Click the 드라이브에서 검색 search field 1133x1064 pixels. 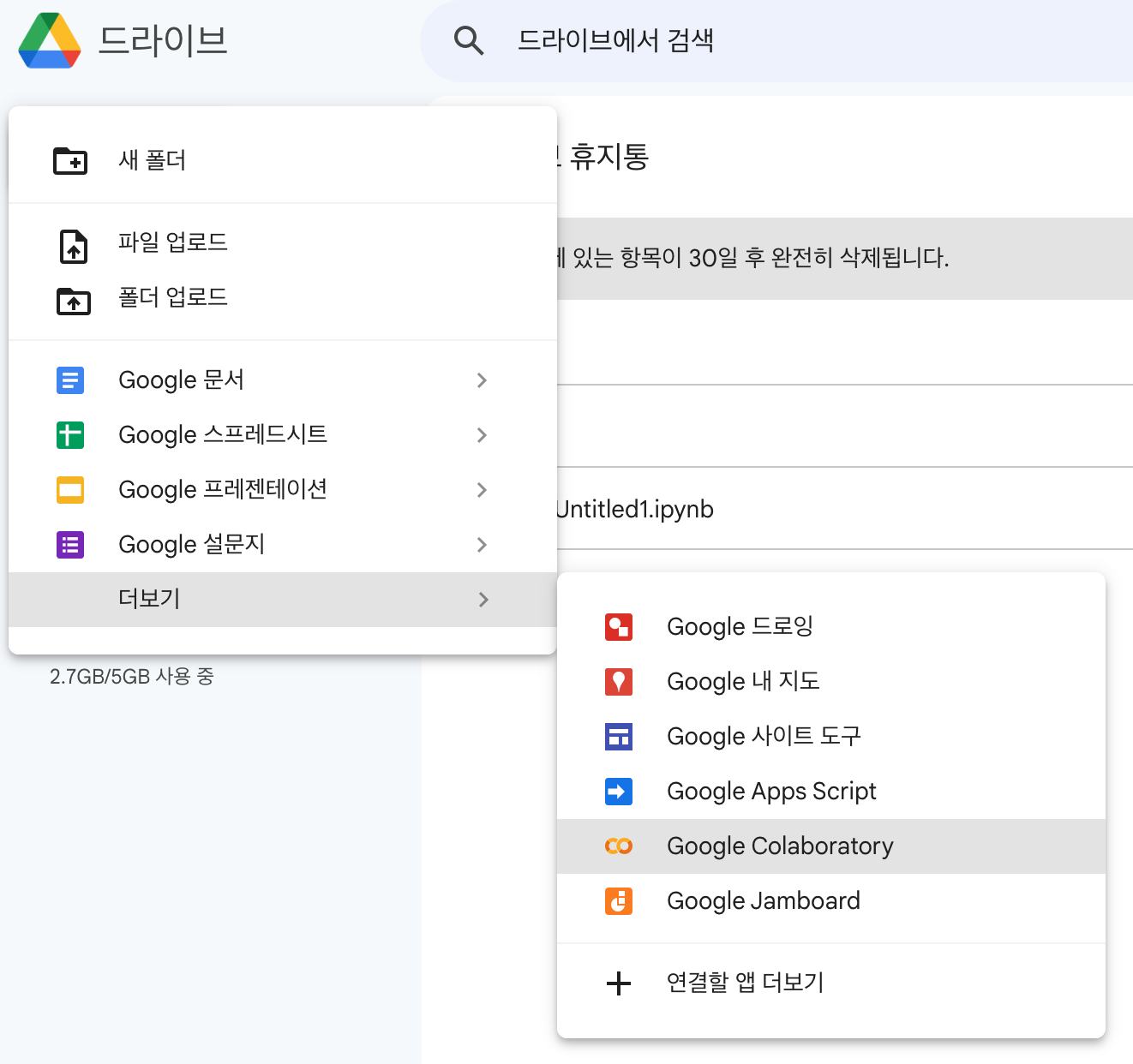[x=776, y=40]
